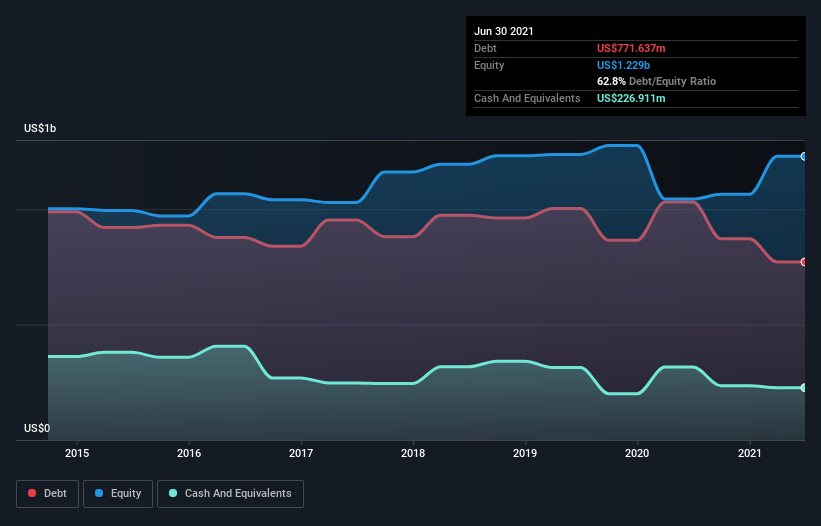Click the 2019 x-axis label
Viewport: 821px width, 526px height.
pyautogui.click(x=525, y=453)
